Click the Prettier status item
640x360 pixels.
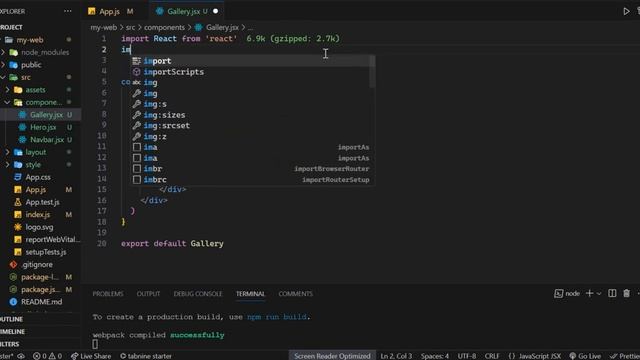coord(624,356)
